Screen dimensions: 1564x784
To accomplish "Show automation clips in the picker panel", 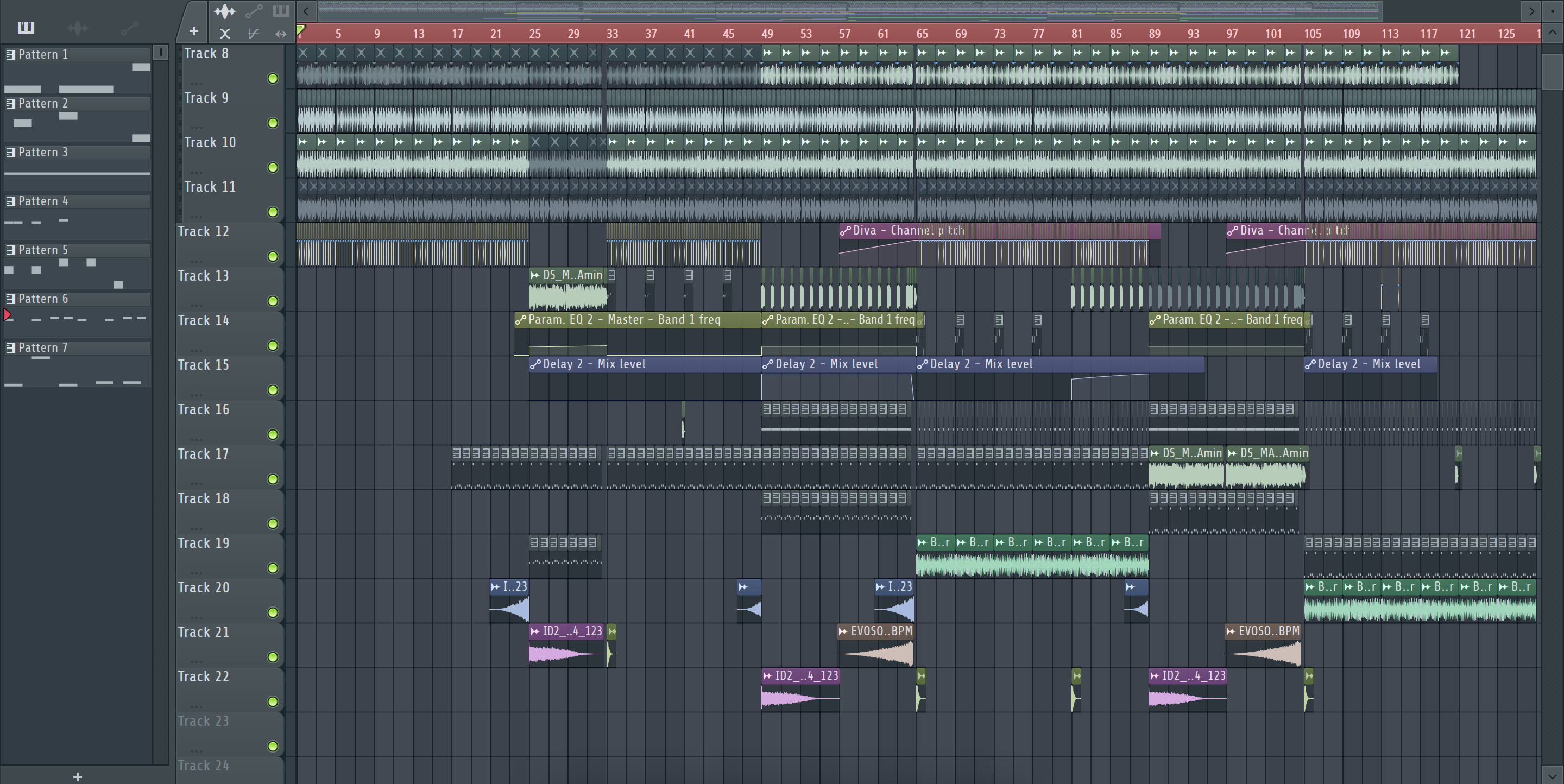I will coord(129,27).
